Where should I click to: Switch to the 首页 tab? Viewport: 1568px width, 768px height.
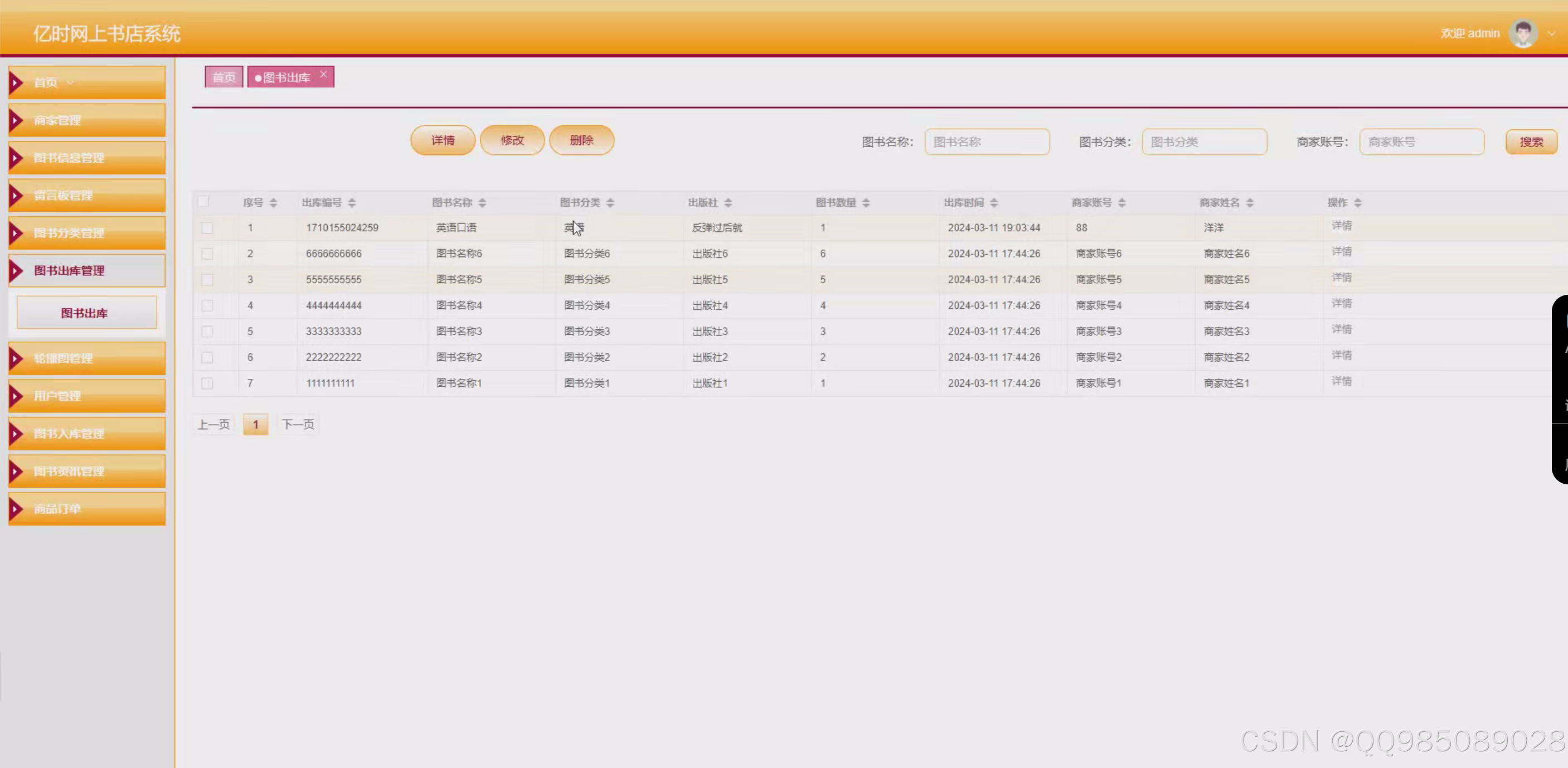click(x=224, y=77)
